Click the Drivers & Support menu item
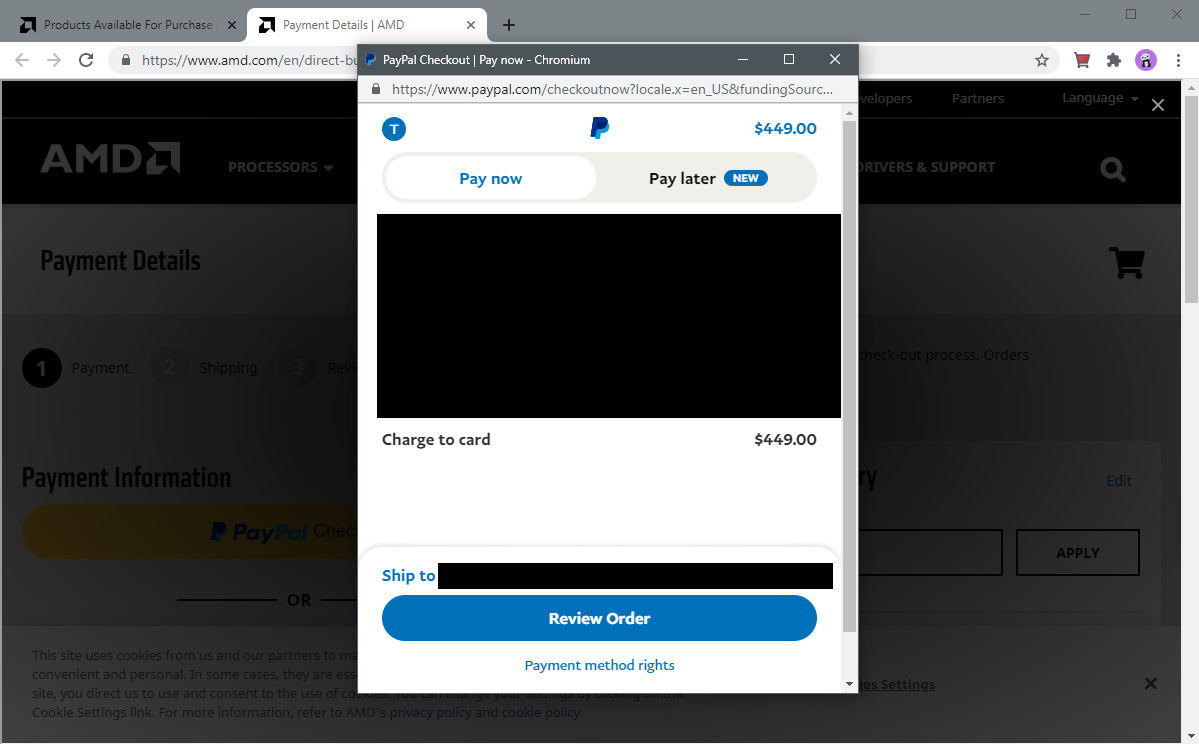Image resolution: width=1199 pixels, height=744 pixels. click(x=927, y=167)
